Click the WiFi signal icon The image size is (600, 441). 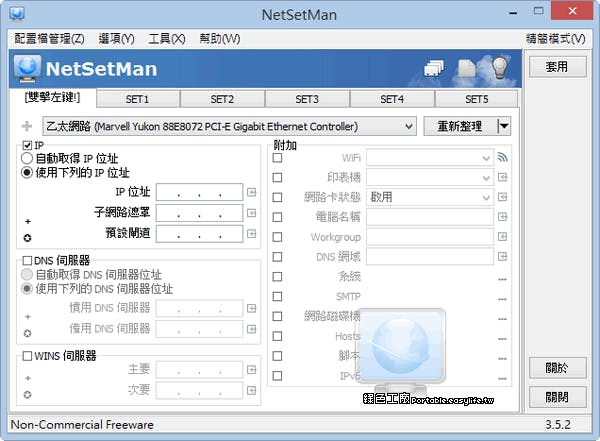point(502,157)
